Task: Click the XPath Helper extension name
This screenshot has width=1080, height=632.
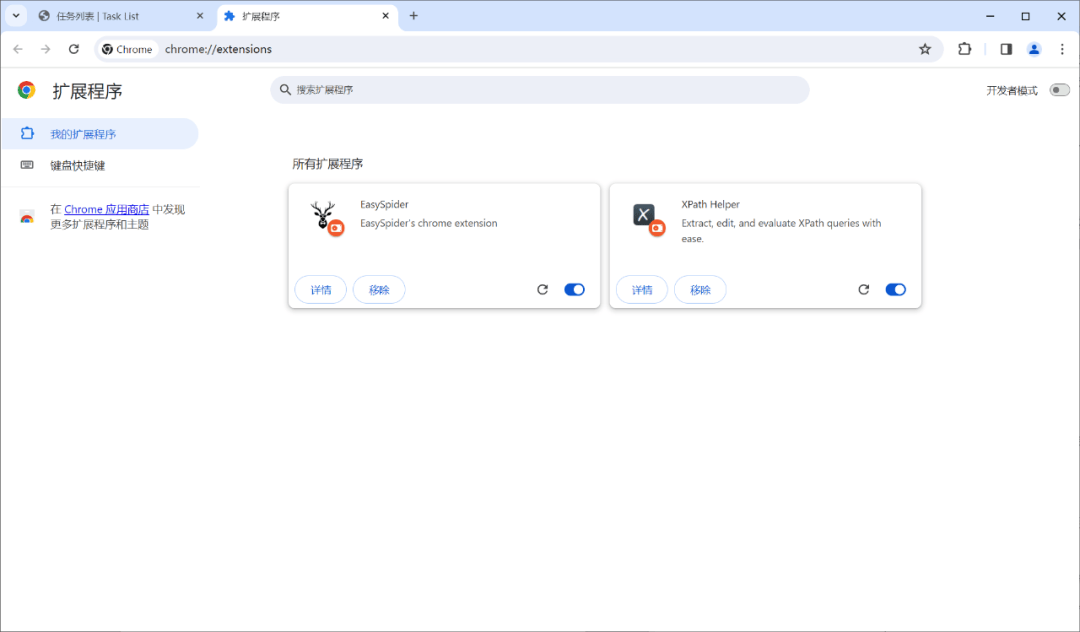Action: coord(711,204)
